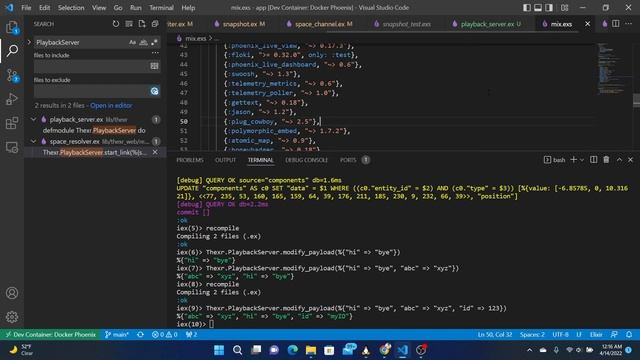Screen dimensions: 640x360
Task: Open the Run and Debug view
Action: (x=12, y=99)
